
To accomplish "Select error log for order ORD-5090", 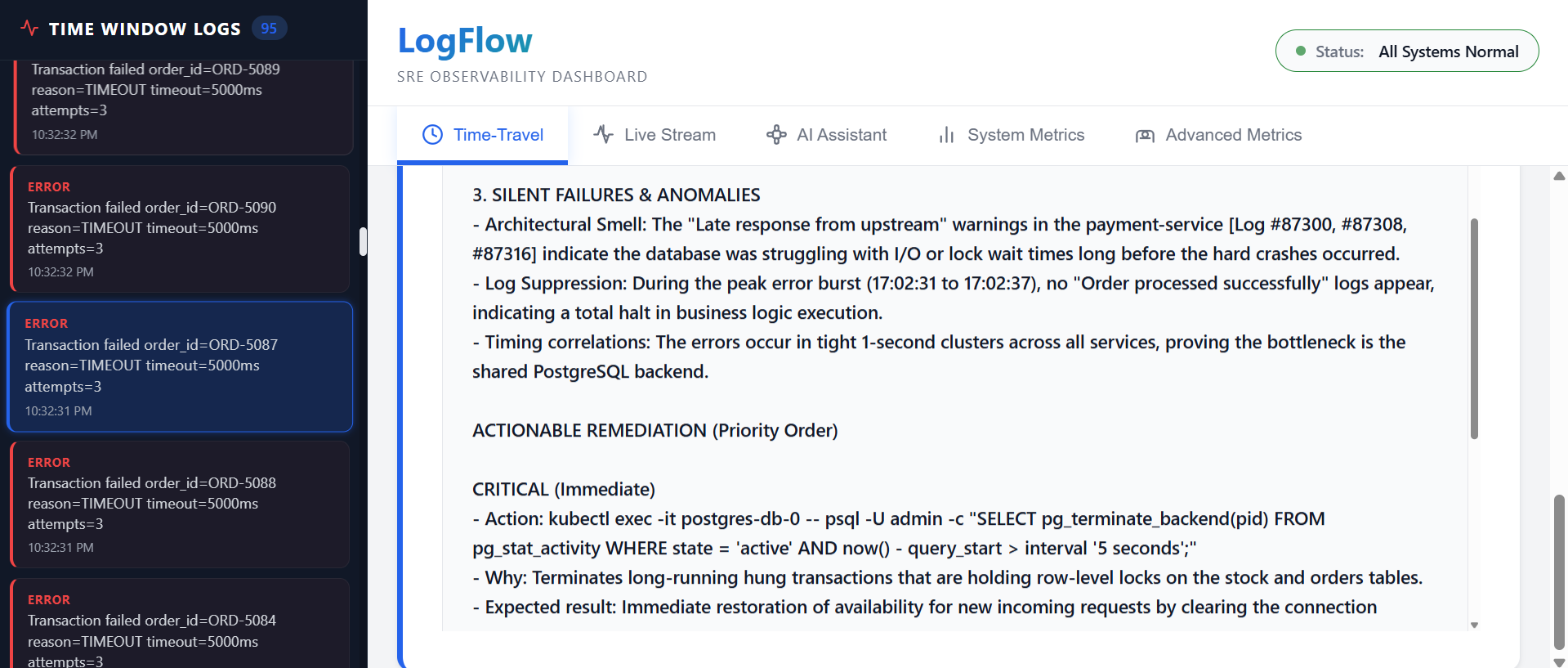I will coord(180,229).
